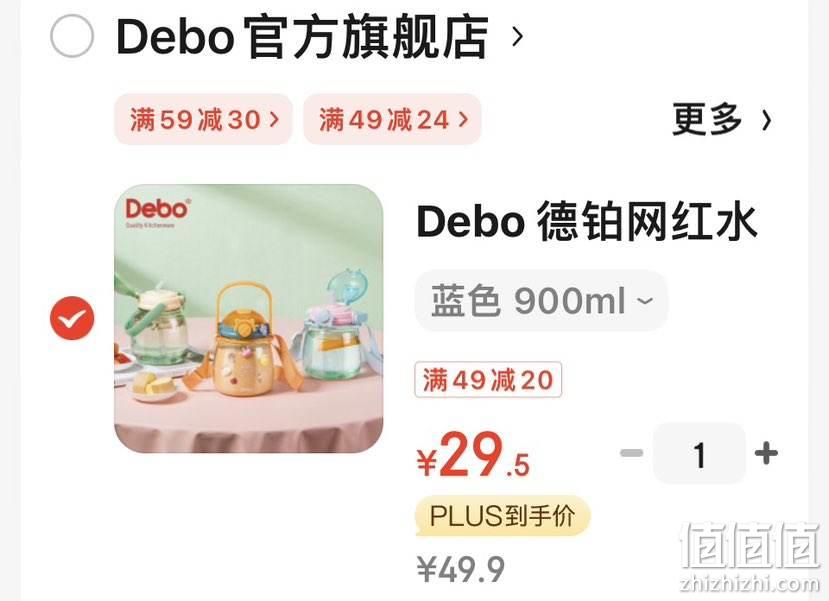829x601 pixels.
Task: Open the Debo 德铂网红水 product title
Action: click(x=586, y=222)
